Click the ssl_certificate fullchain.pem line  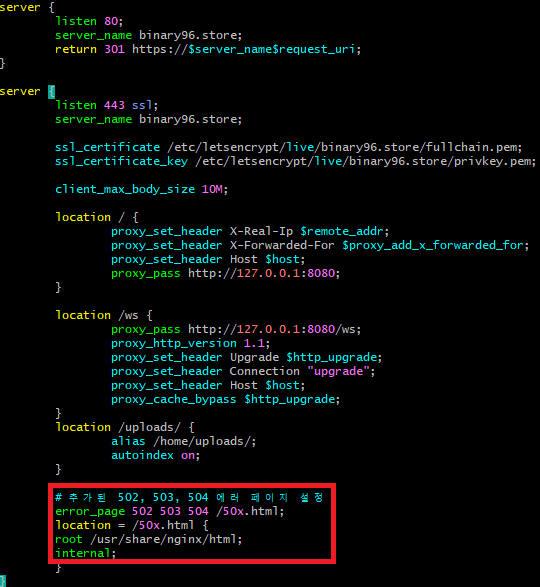288,147
